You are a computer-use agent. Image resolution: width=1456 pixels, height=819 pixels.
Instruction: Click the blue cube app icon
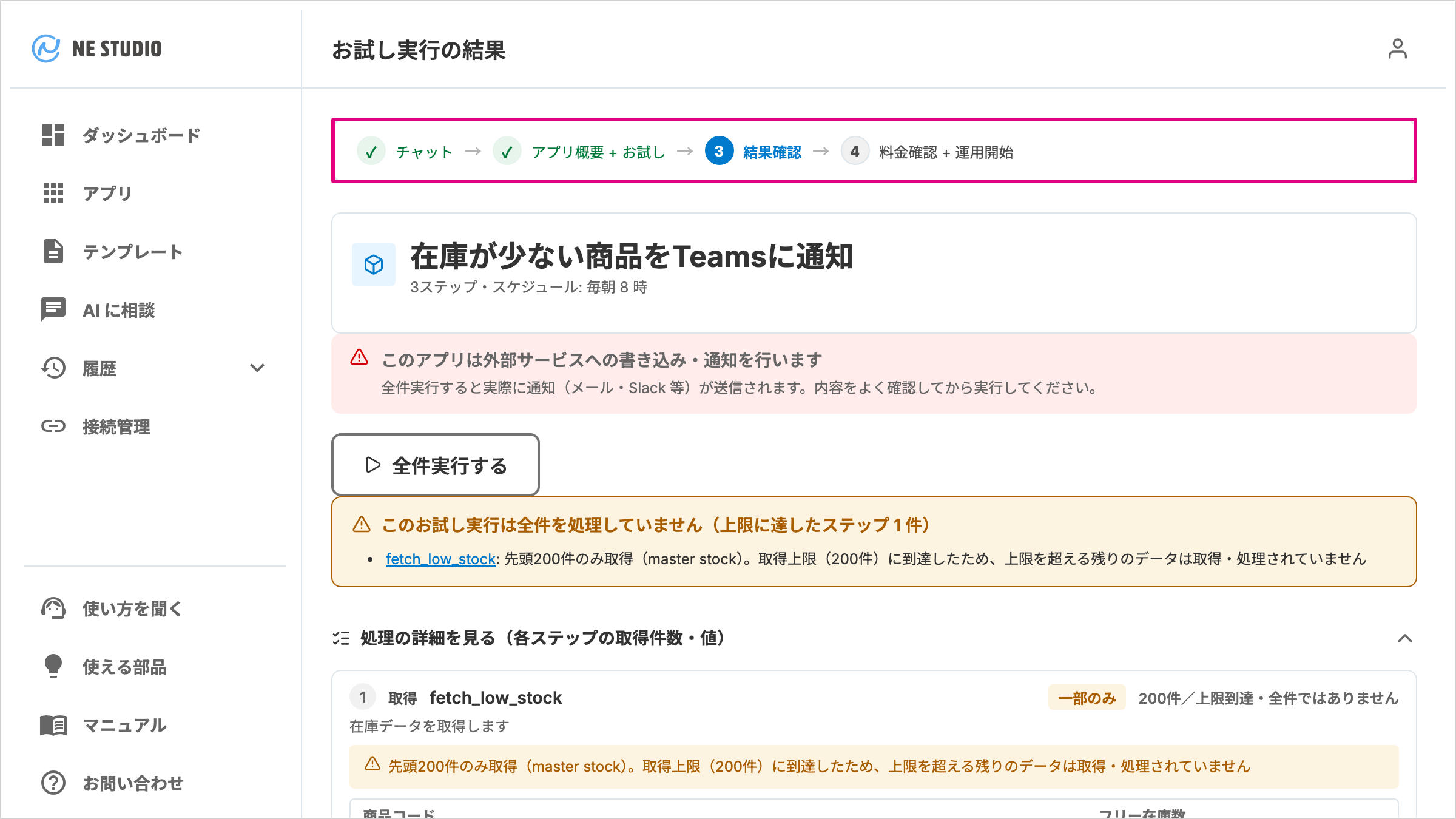tap(374, 265)
